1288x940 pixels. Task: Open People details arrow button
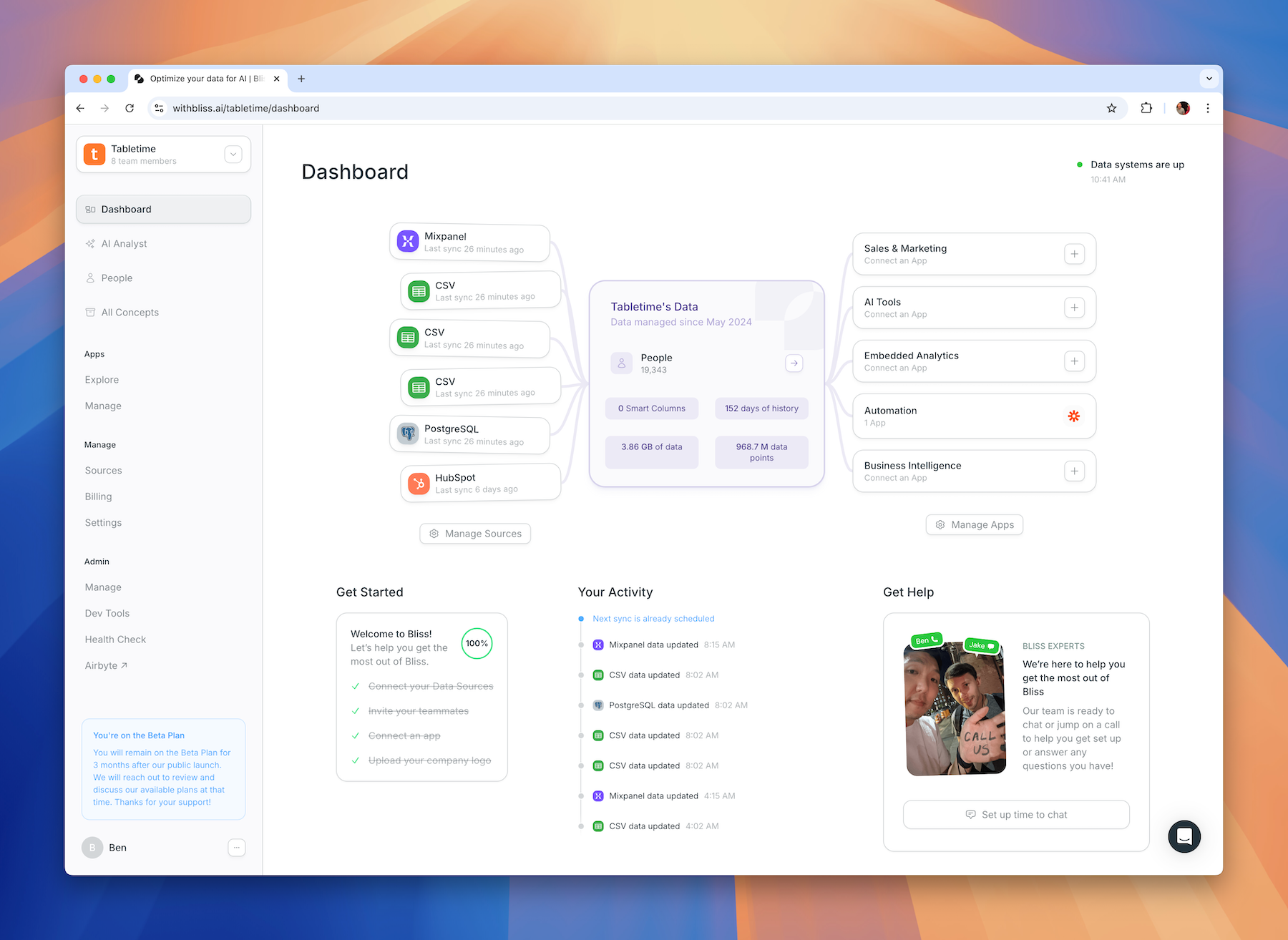point(794,363)
